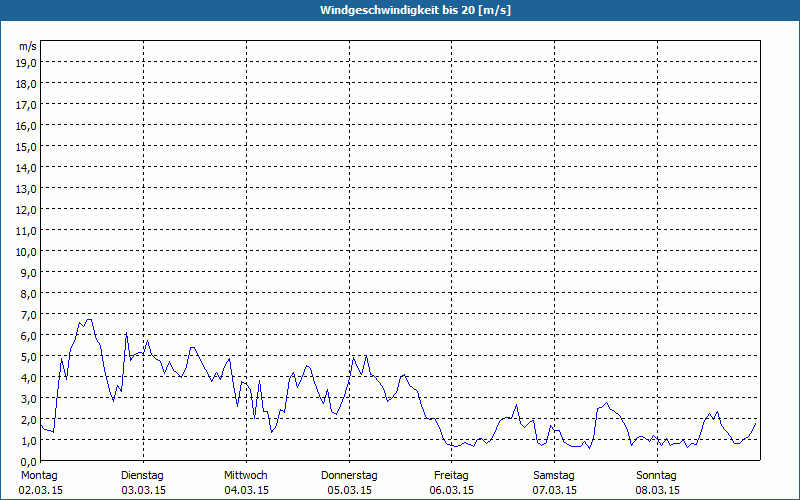Click the 'm/s' unit label

[x=28, y=46]
